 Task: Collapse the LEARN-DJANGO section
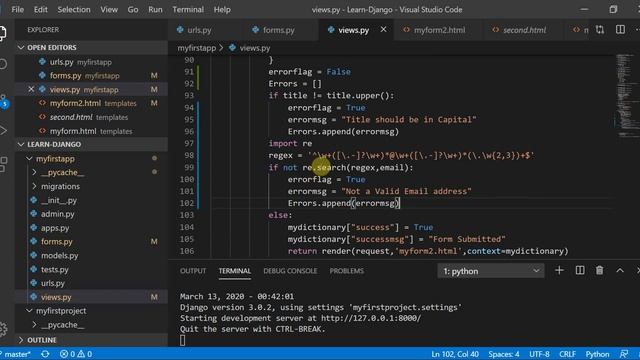[x=91, y=144]
